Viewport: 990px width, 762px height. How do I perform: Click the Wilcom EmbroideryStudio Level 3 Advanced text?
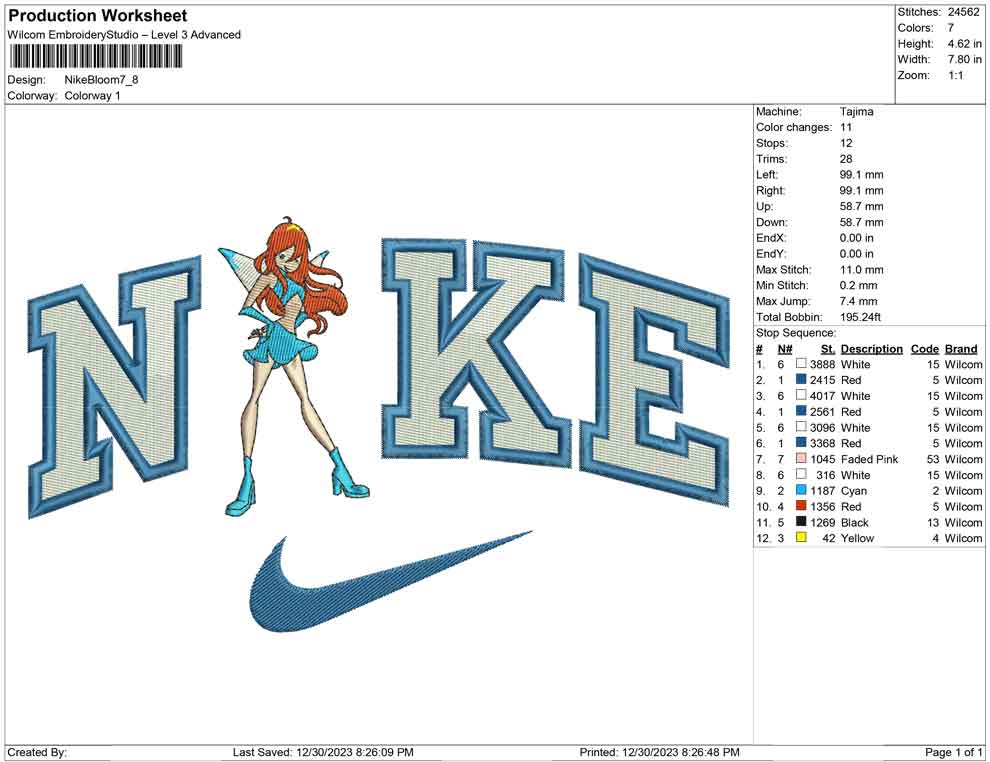coord(124,35)
